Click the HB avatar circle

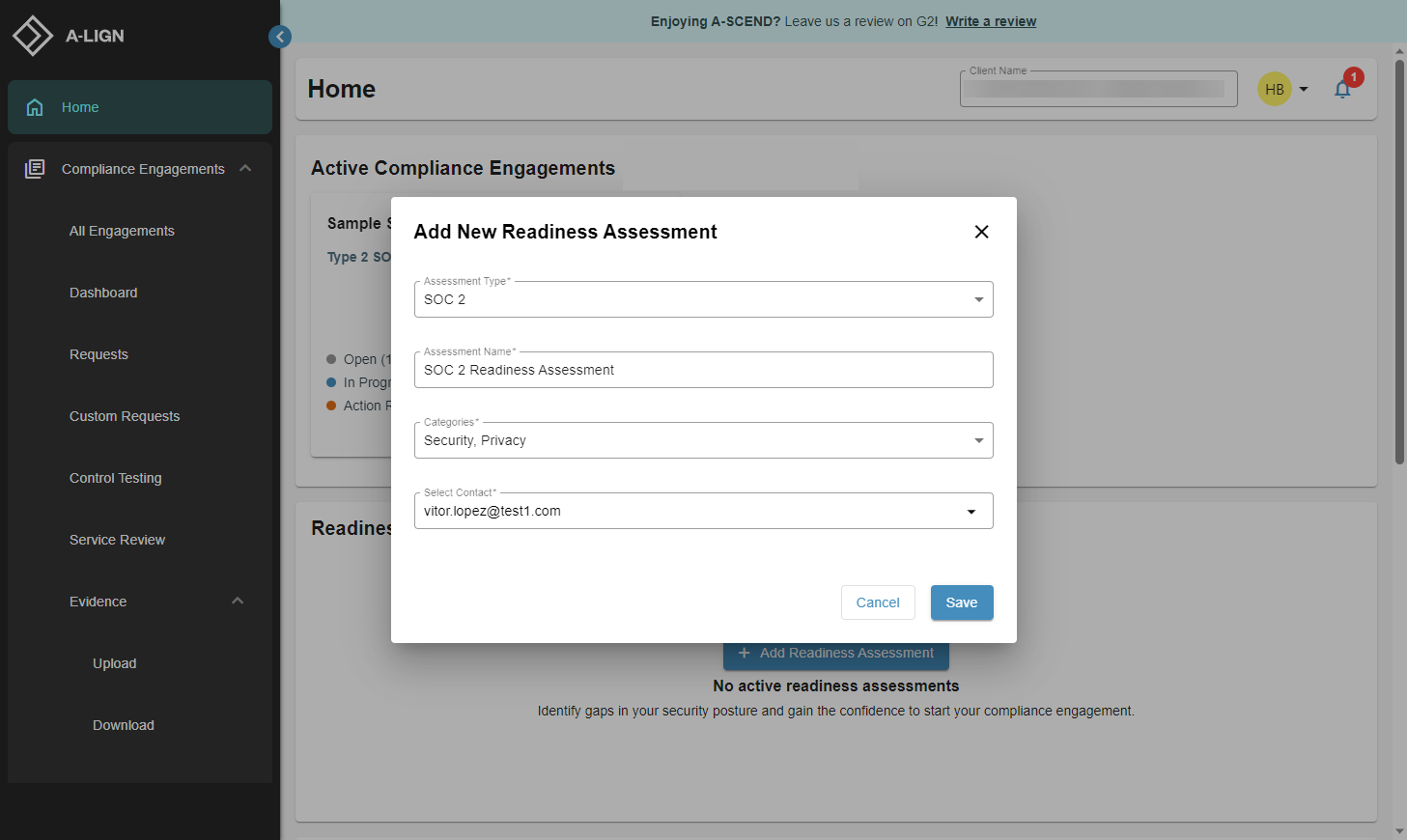[x=1274, y=88]
